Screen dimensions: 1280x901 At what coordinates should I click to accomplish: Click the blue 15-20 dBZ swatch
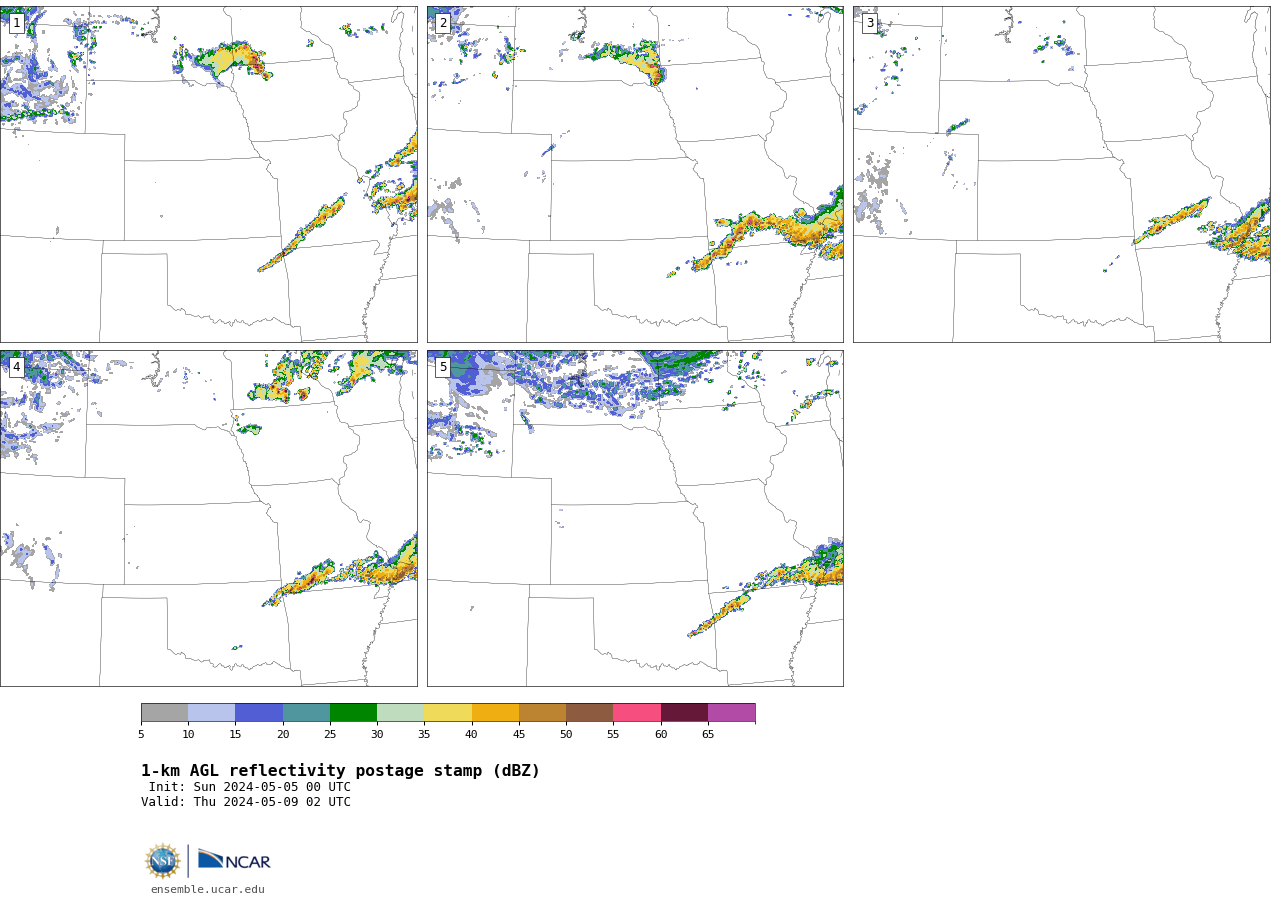click(x=259, y=713)
